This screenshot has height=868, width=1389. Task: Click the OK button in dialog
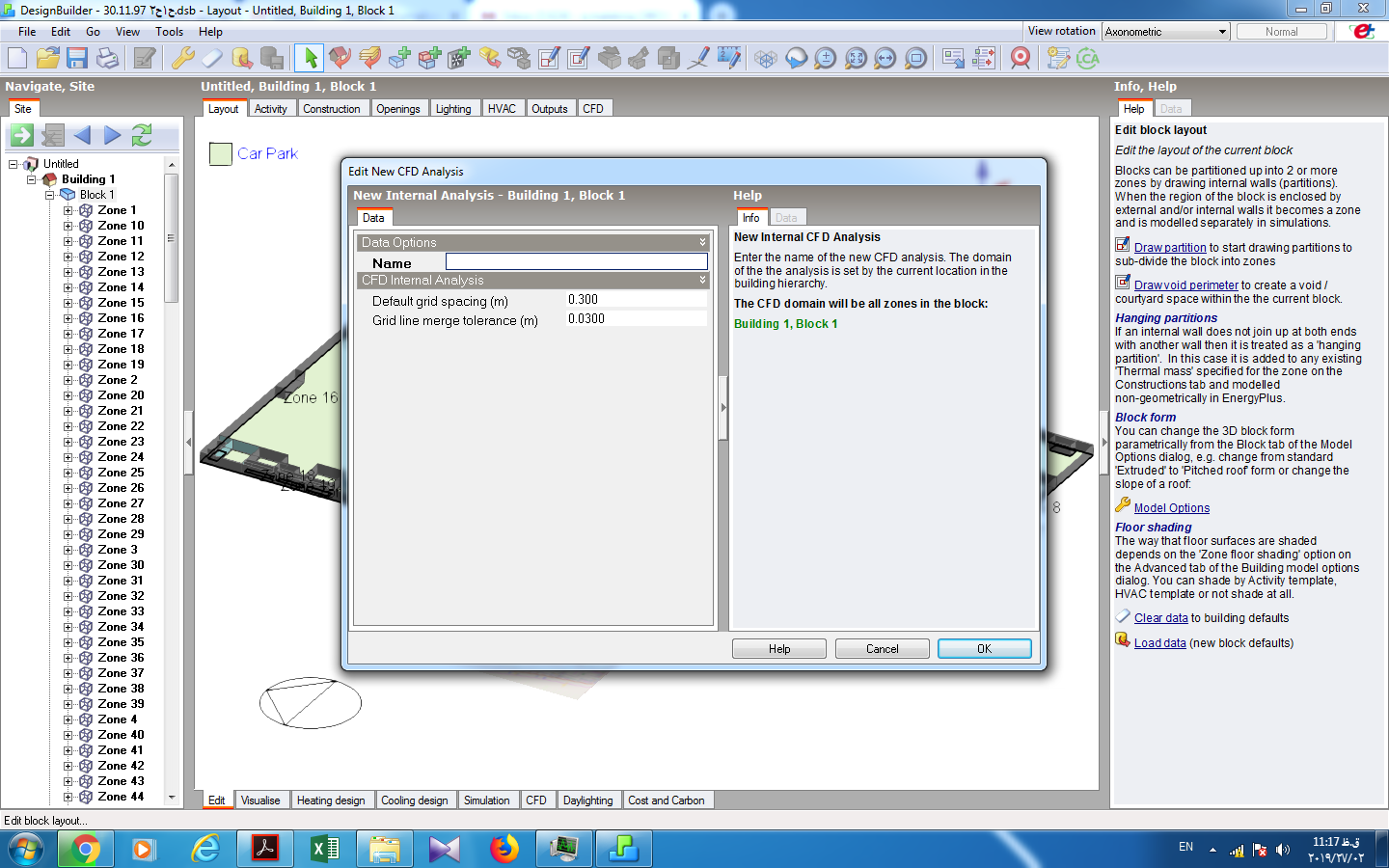pos(984,649)
